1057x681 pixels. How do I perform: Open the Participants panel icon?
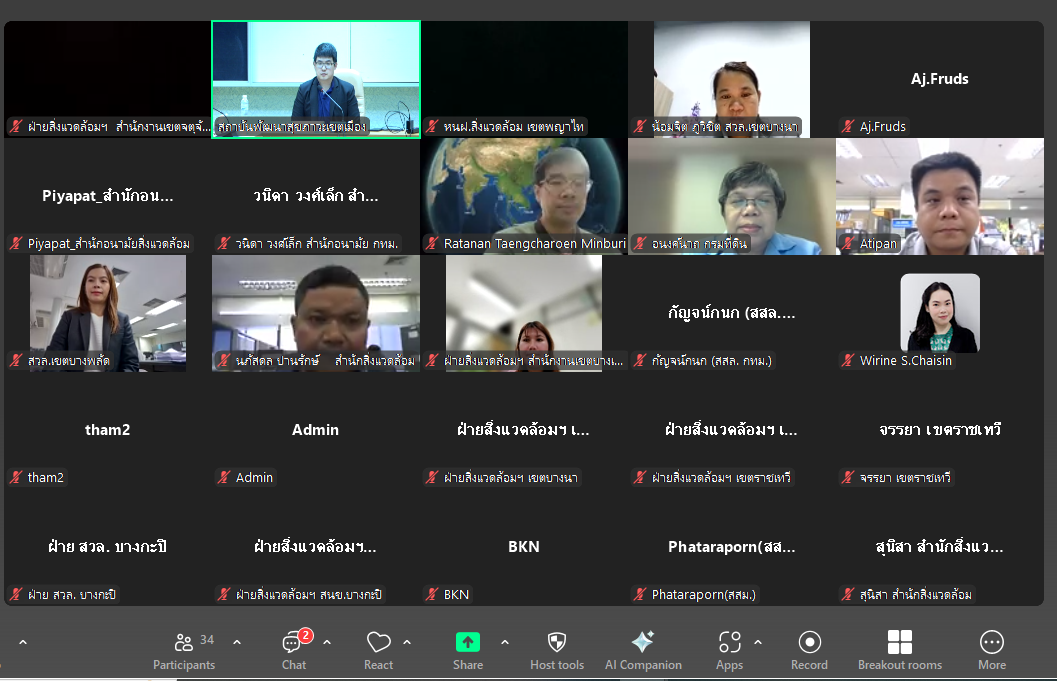(x=183, y=642)
